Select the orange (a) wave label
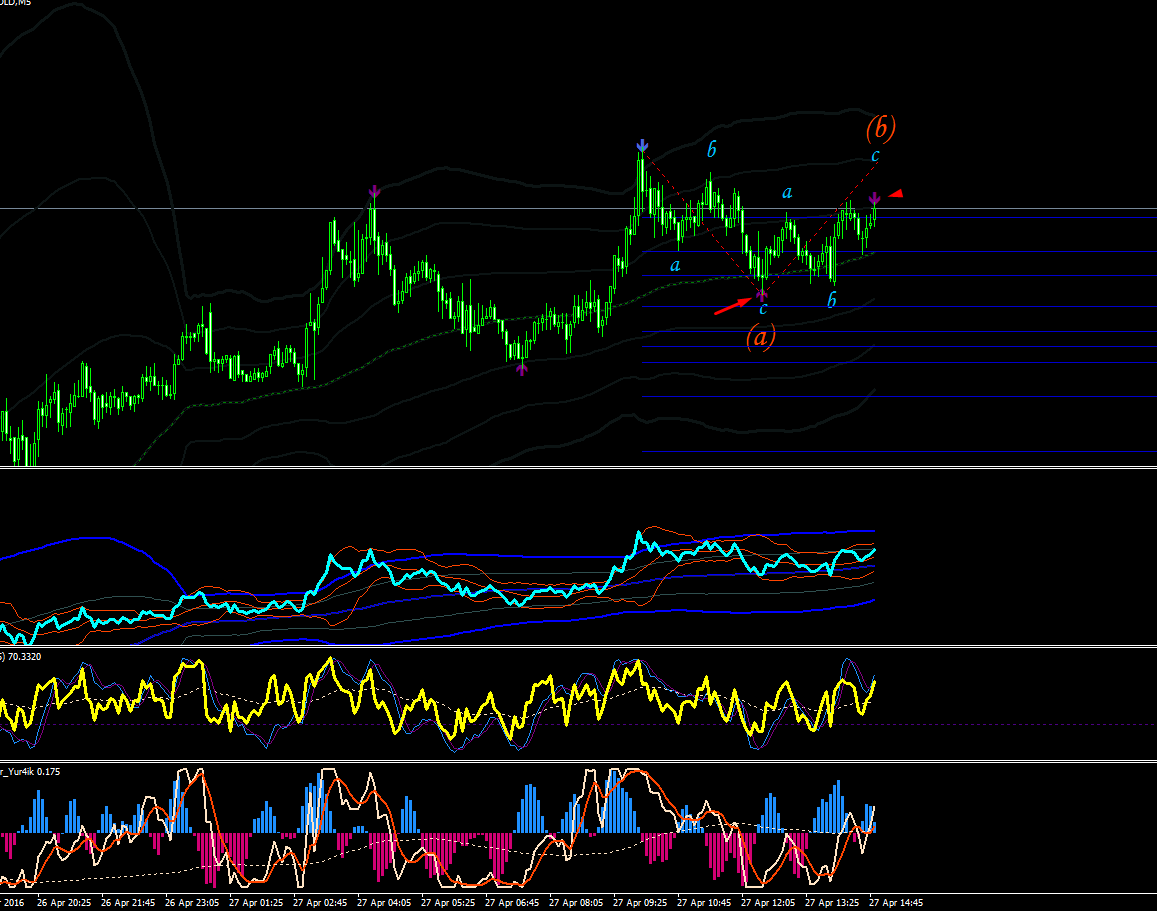The height and width of the screenshot is (911, 1157). pyautogui.click(x=761, y=336)
